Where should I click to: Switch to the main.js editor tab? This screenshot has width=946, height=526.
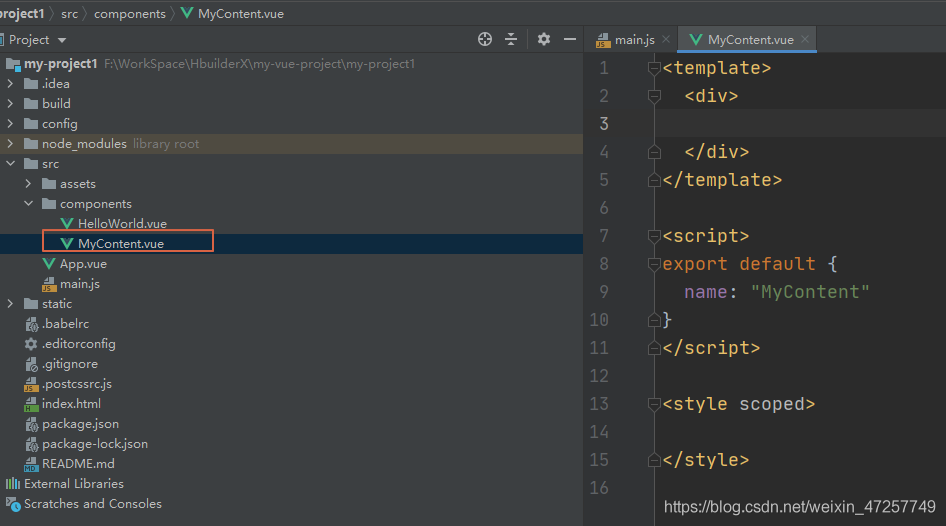tap(633, 40)
